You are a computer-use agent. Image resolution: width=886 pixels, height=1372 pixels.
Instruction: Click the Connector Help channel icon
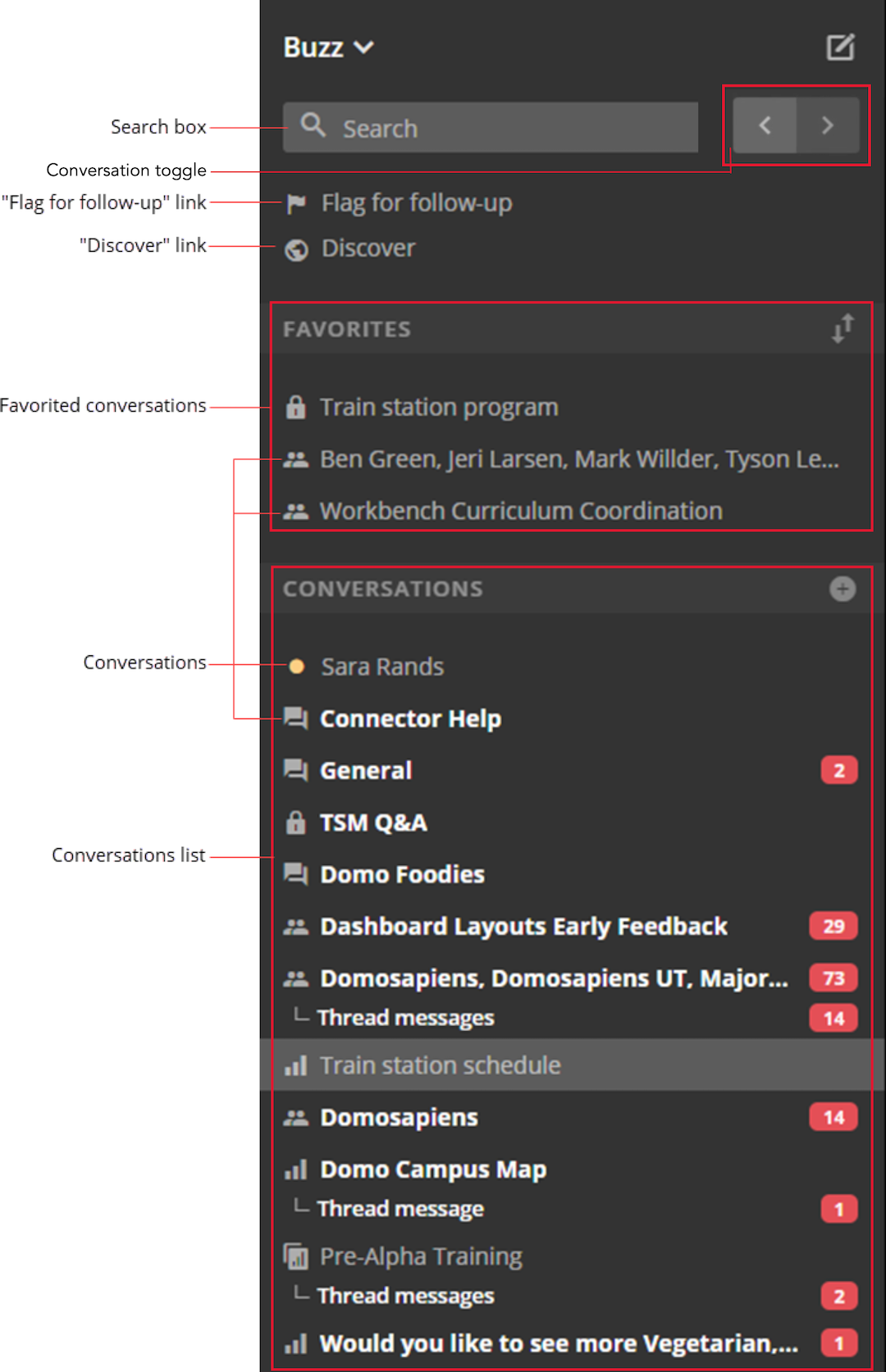295,718
